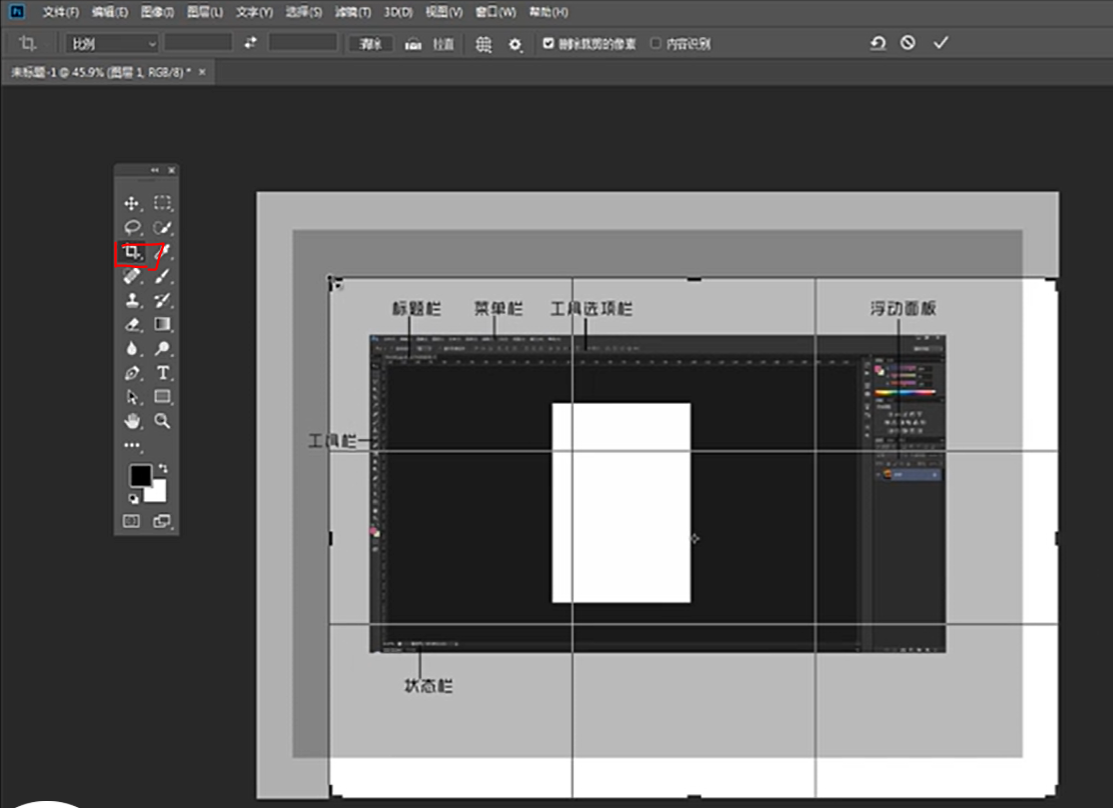Open the 比例 aspect ratio dropdown

point(110,43)
